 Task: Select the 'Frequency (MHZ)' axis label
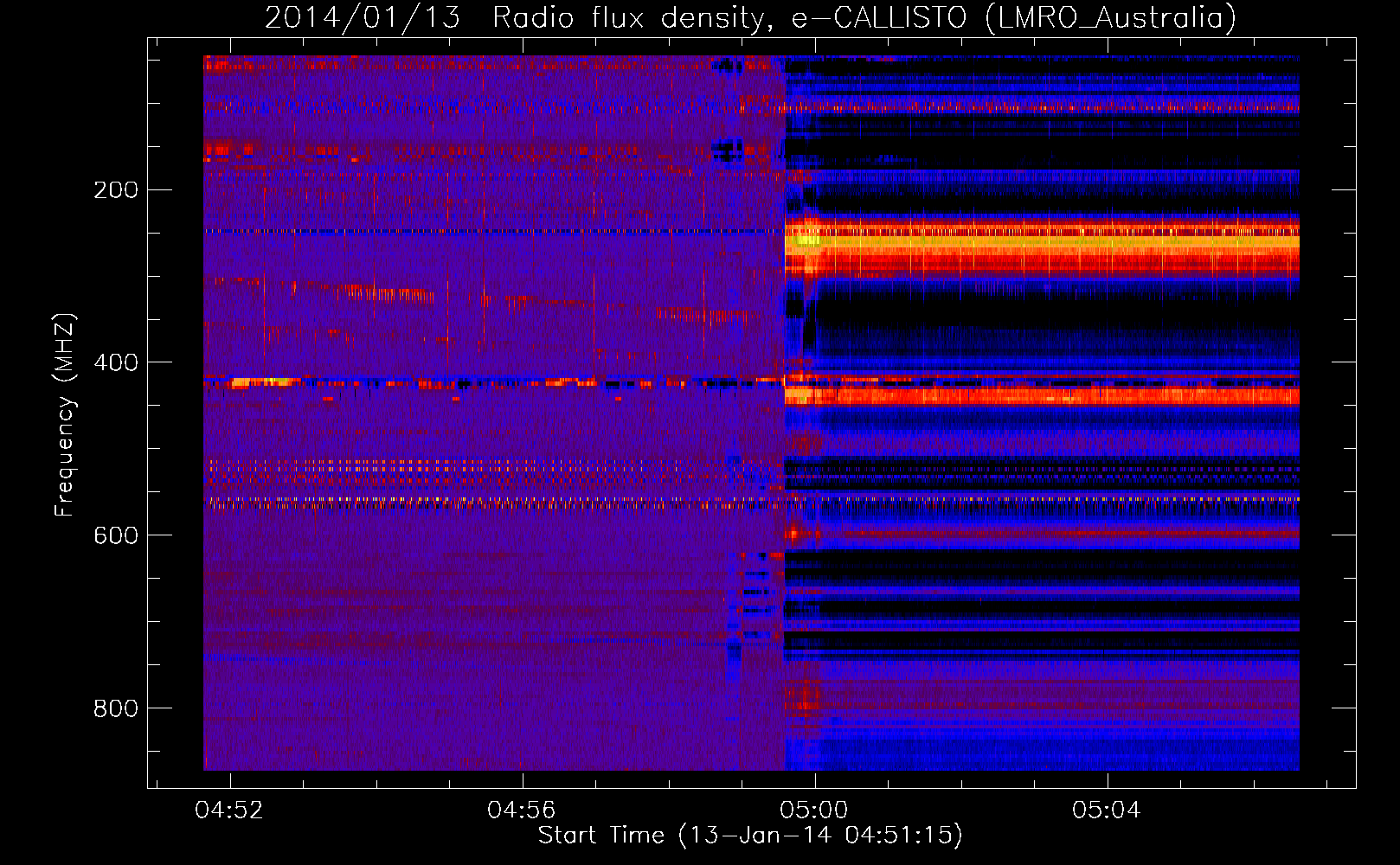tap(65, 415)
